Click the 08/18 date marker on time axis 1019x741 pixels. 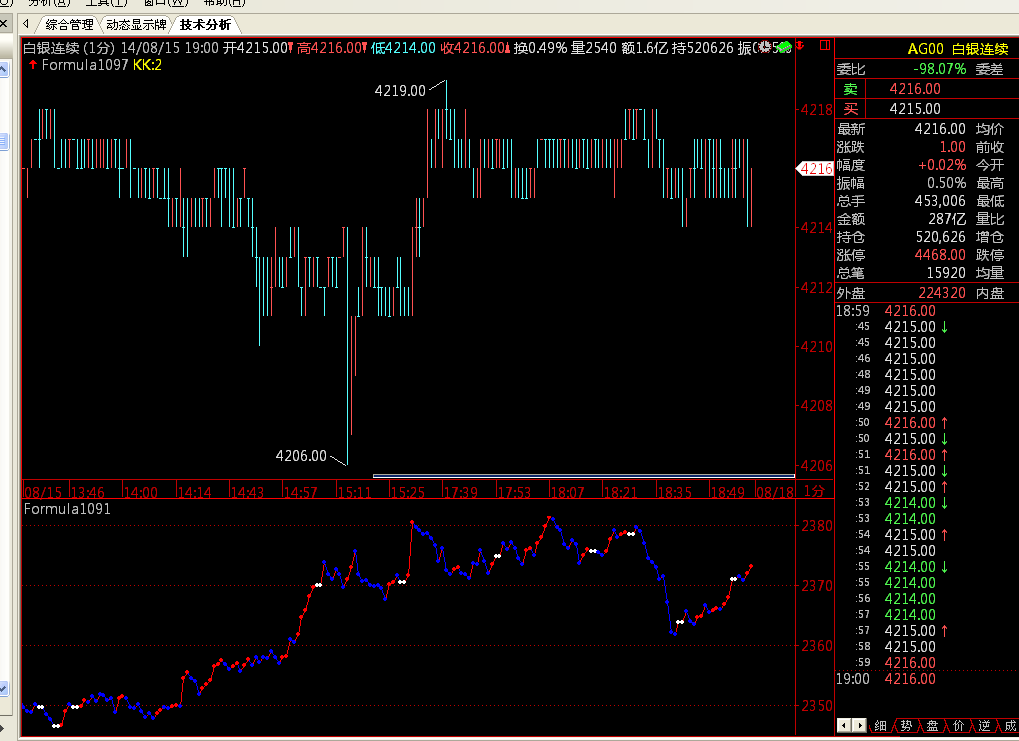click(x=775, y=492)
